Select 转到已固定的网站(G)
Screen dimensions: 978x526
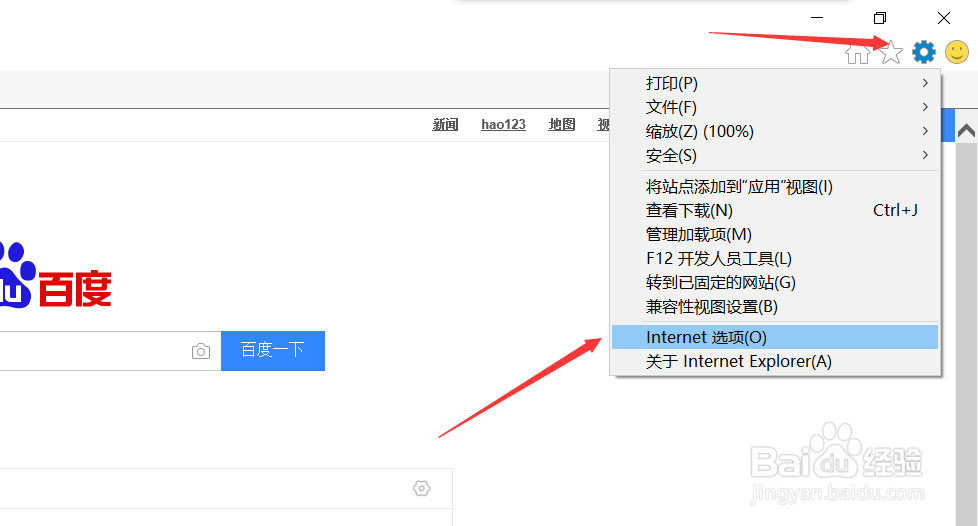(x=775, y=283)
